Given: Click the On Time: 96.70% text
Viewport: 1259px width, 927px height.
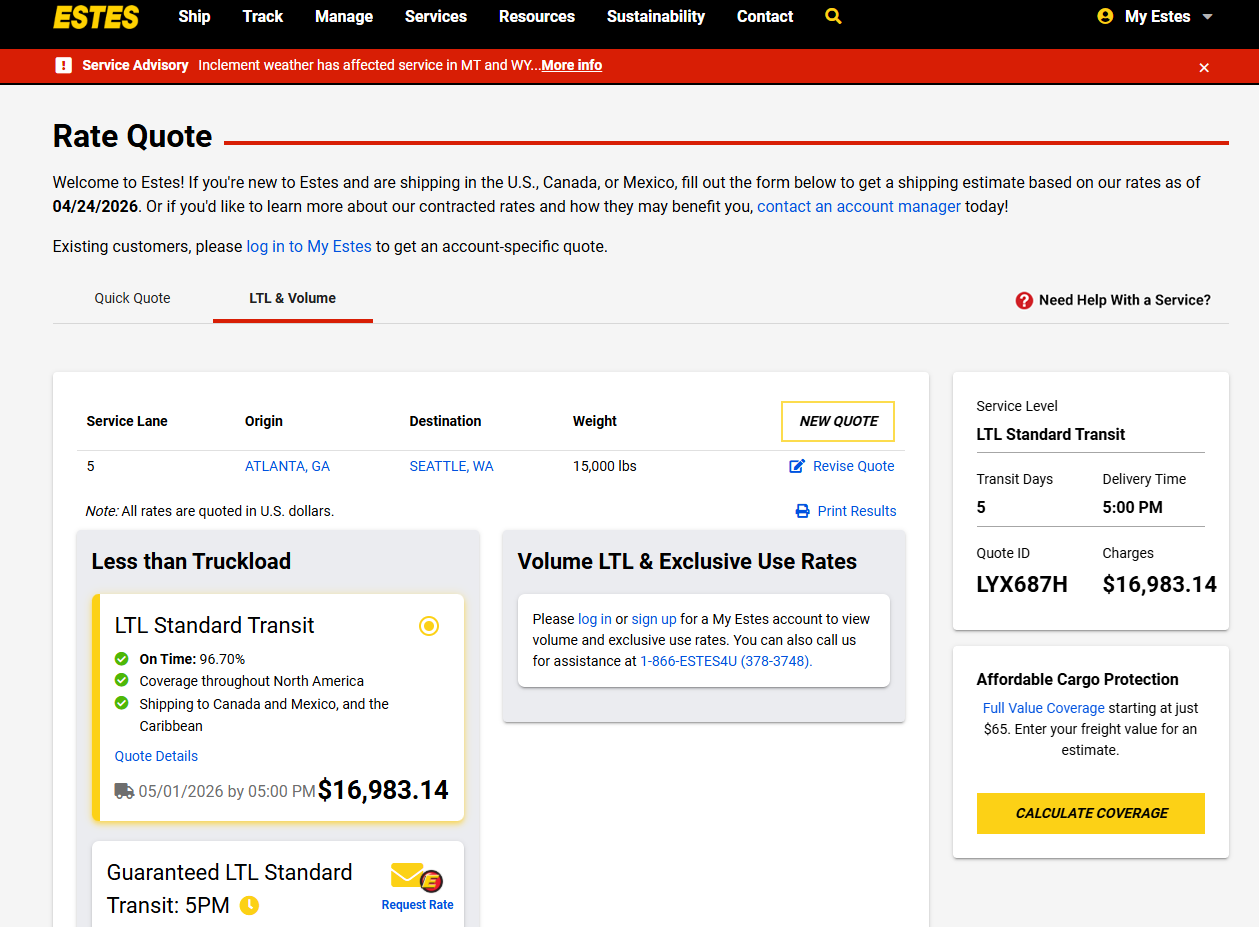Looking at the screenshot, I should tap(192, 659).
